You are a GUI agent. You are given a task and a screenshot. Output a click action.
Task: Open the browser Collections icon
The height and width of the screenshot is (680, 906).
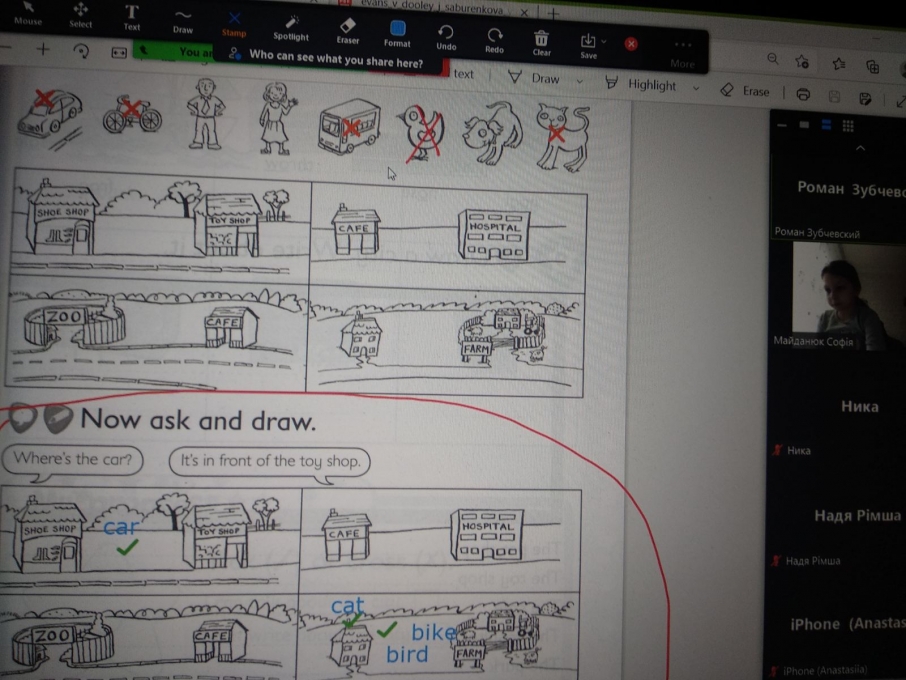point(873,67)
